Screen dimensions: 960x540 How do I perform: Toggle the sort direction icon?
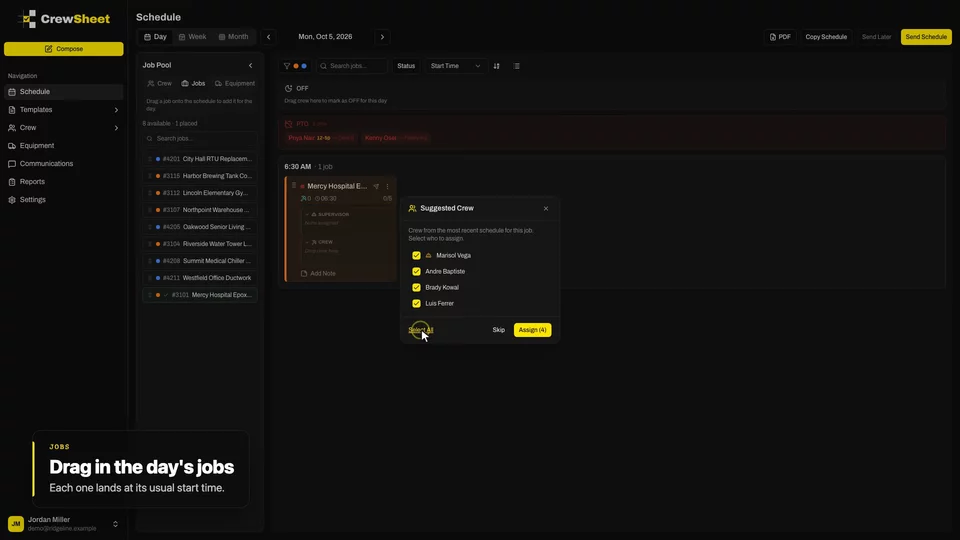click(x=497, y=66)
